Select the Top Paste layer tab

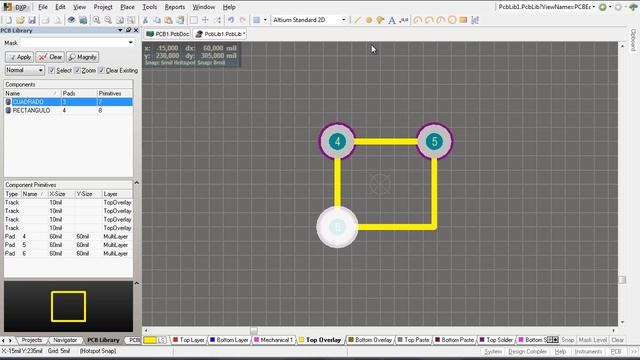pyautogui.click(x=413, y=340)
